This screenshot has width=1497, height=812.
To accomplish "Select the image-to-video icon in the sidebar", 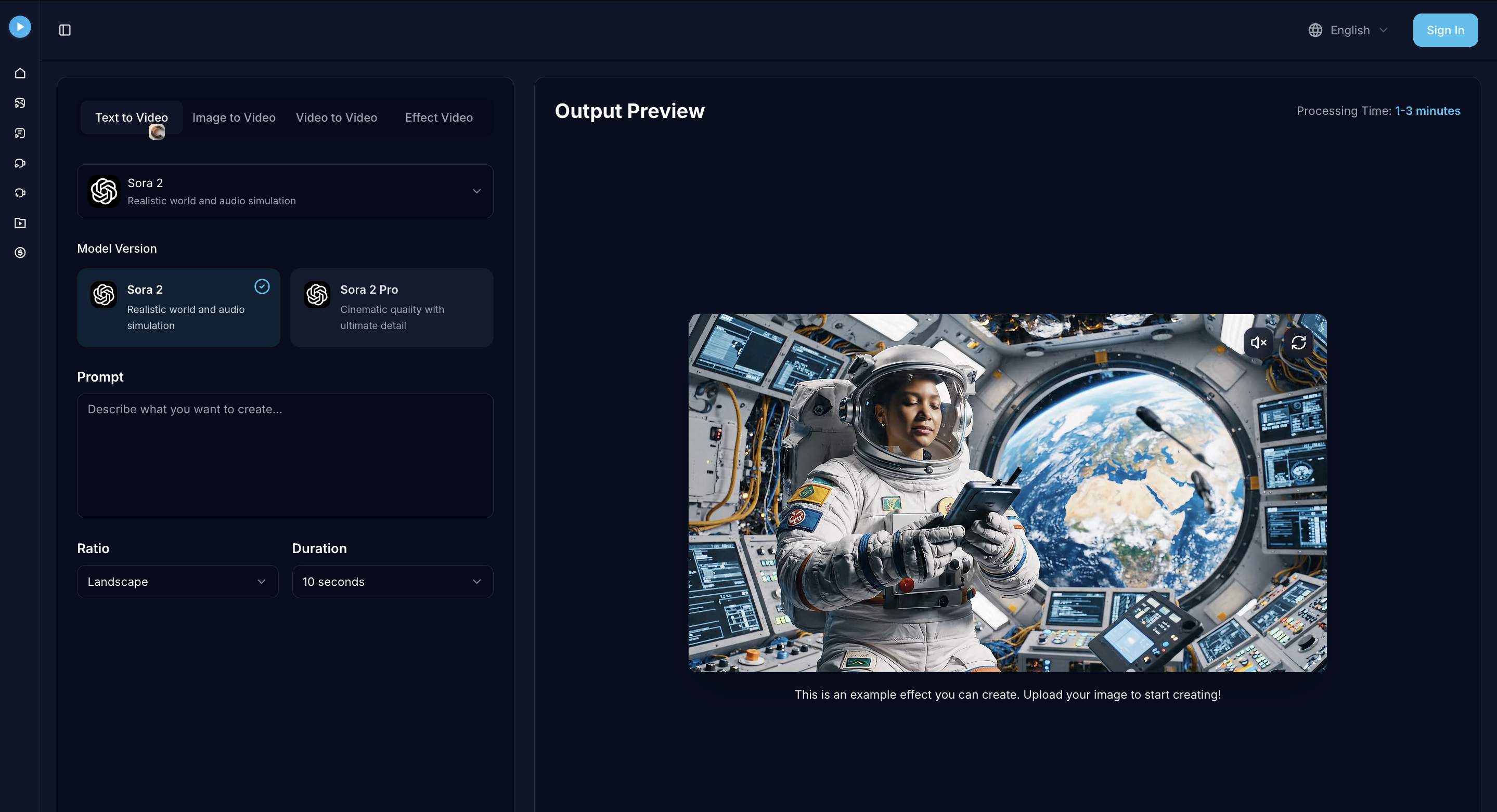I will pyautogui.click(x=20, y=103).
